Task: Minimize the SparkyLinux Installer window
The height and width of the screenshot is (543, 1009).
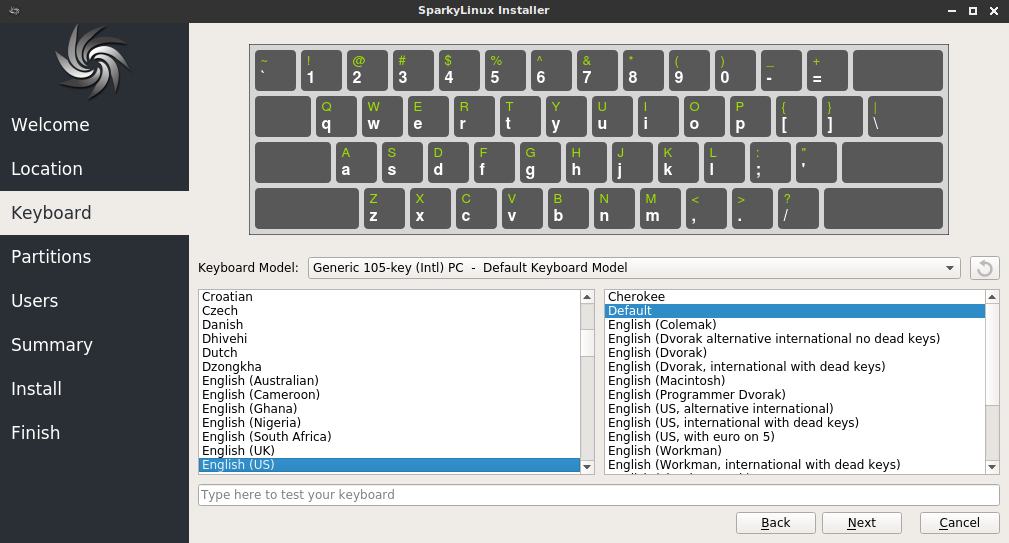Action: point(952,11)
